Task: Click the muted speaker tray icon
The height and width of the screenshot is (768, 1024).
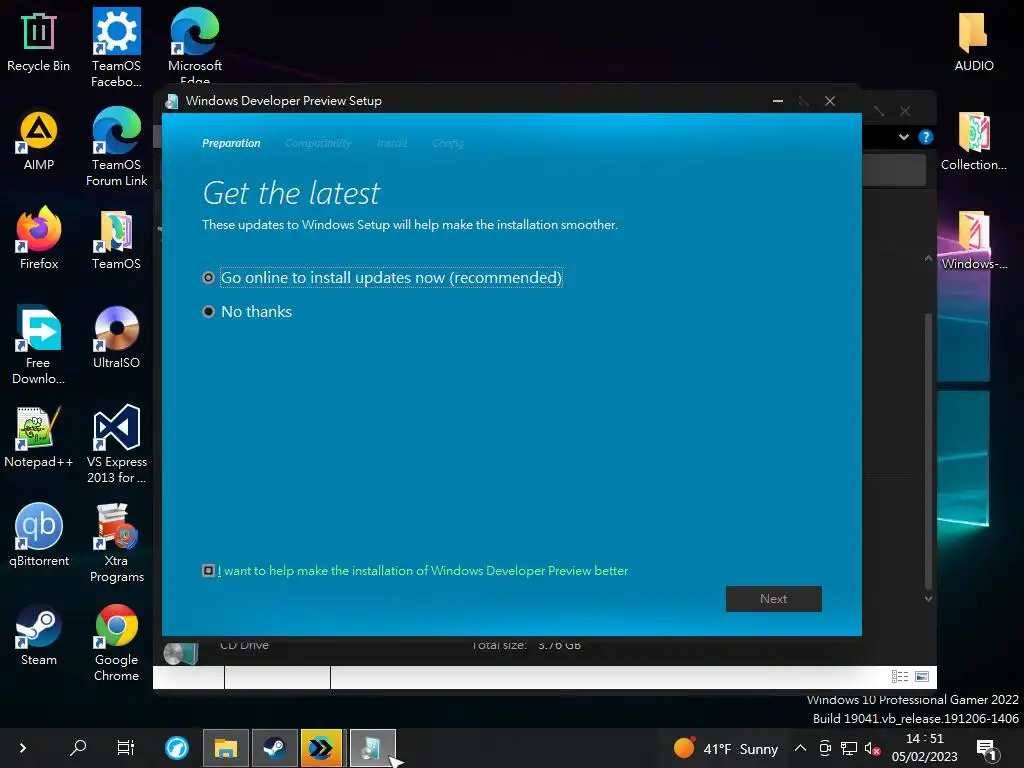Action: (872, 748)
